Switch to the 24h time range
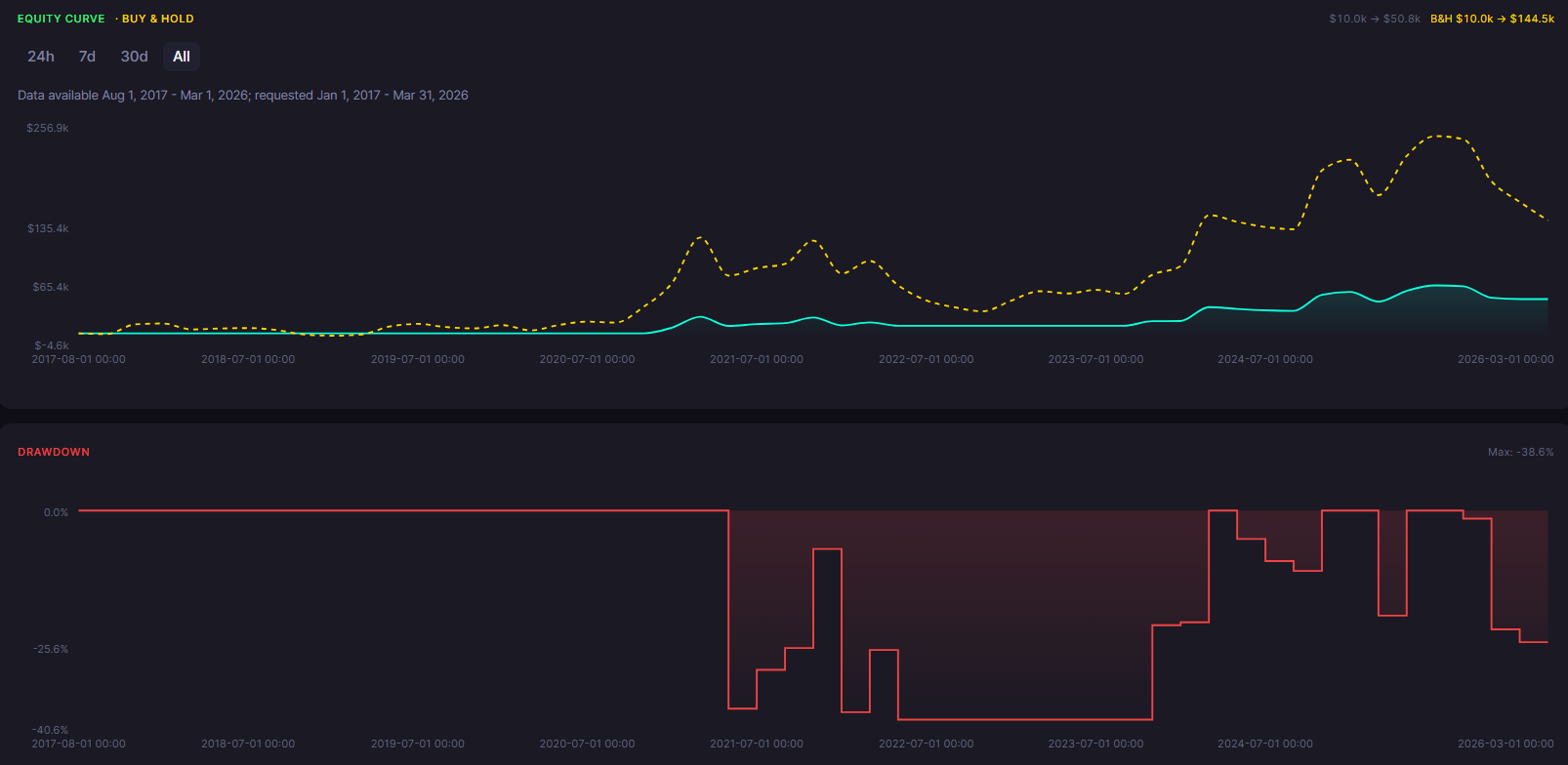This screenshot has height=765, width=1568. 41,57
